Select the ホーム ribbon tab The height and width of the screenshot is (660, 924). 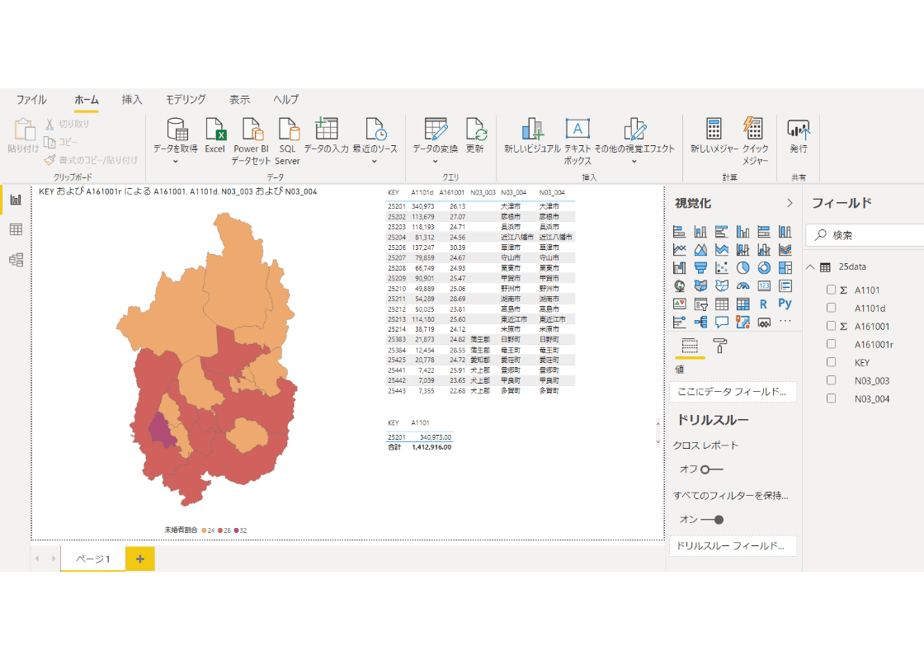coord(87,100)
